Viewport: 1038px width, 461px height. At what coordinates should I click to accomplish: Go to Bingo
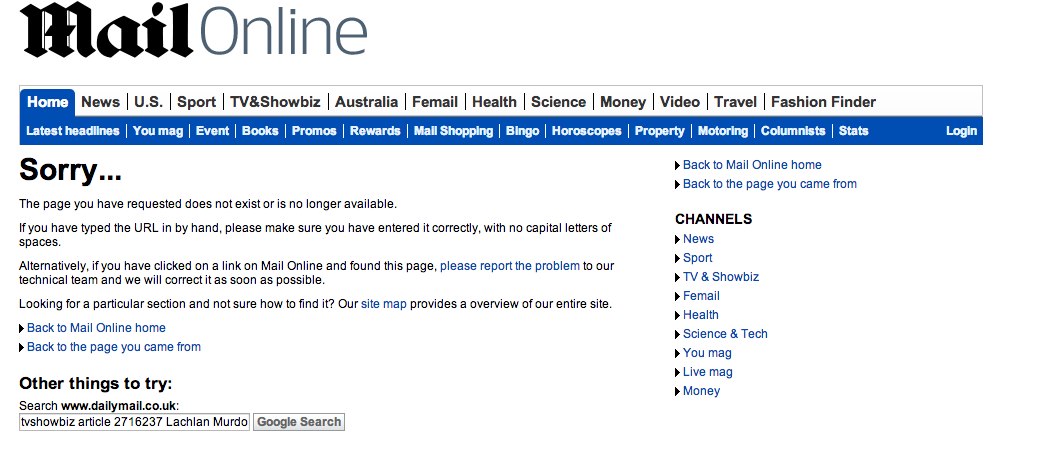click(522, 130)
